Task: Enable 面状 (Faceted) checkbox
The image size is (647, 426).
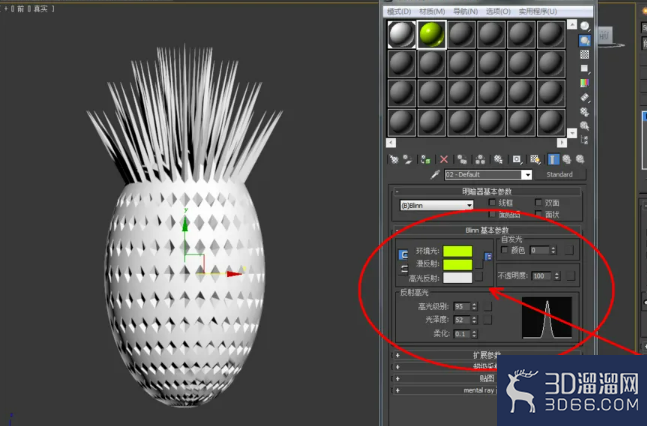Action: (538, 214)
